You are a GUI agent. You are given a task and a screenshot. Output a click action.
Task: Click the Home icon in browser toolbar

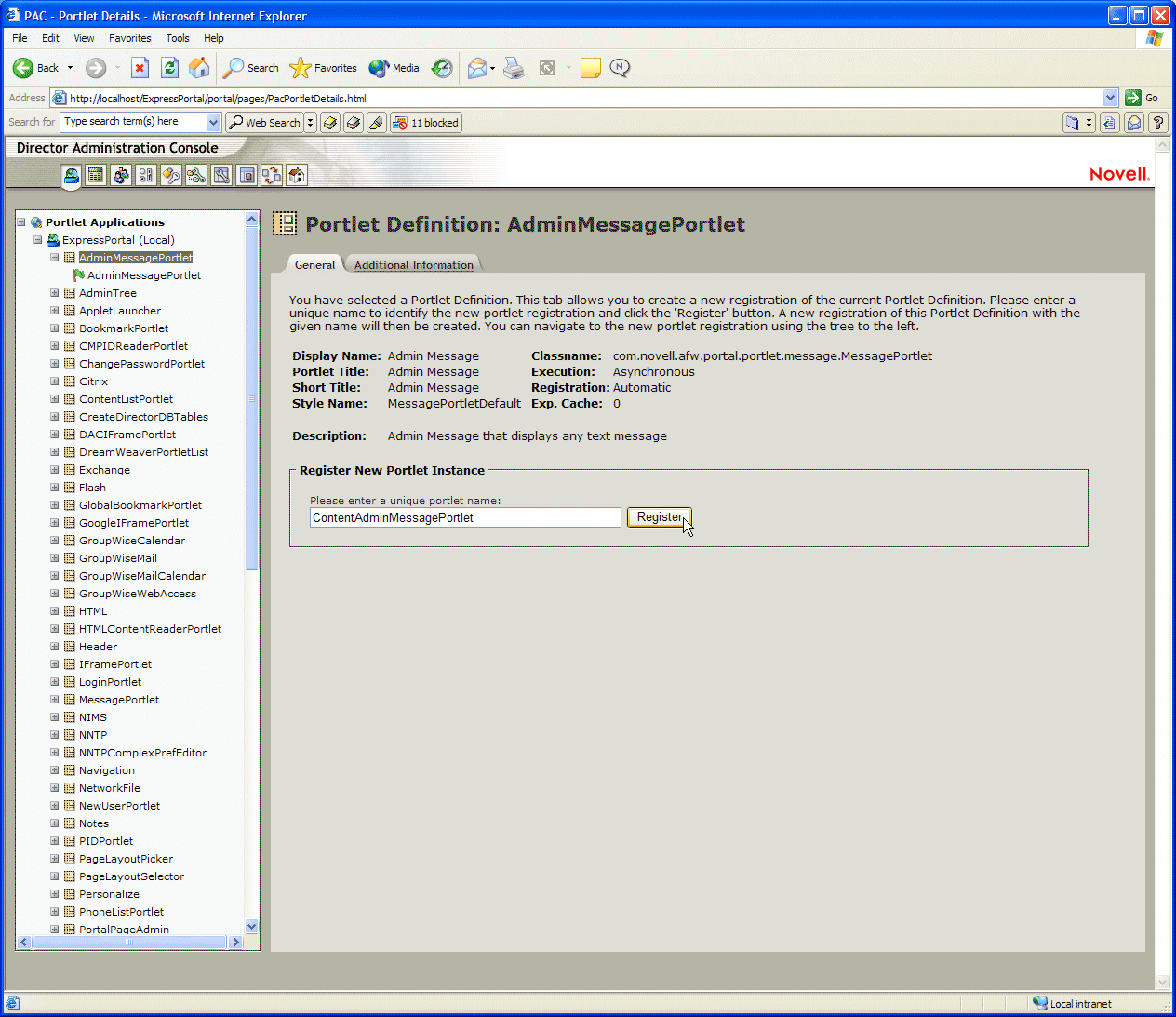199,68
